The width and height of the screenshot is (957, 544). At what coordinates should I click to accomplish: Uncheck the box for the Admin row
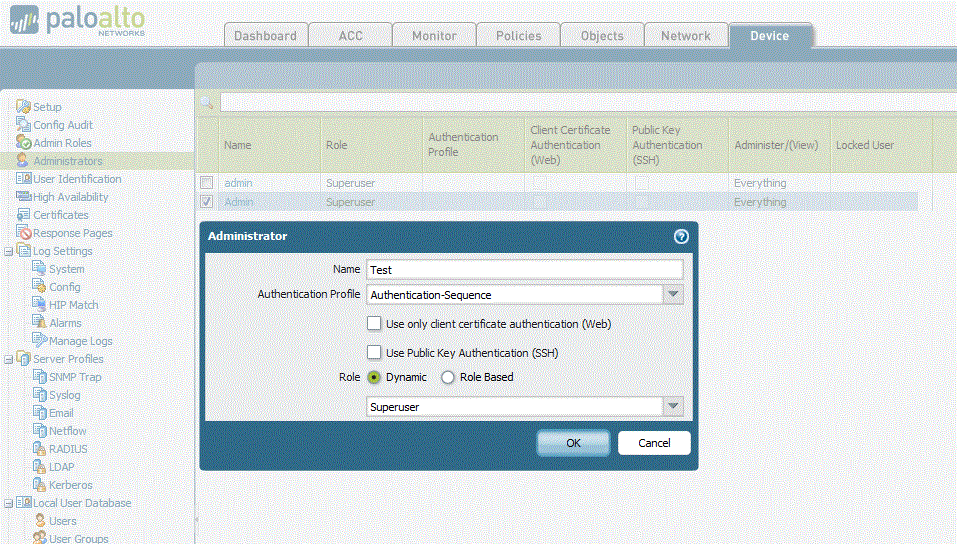206,201
